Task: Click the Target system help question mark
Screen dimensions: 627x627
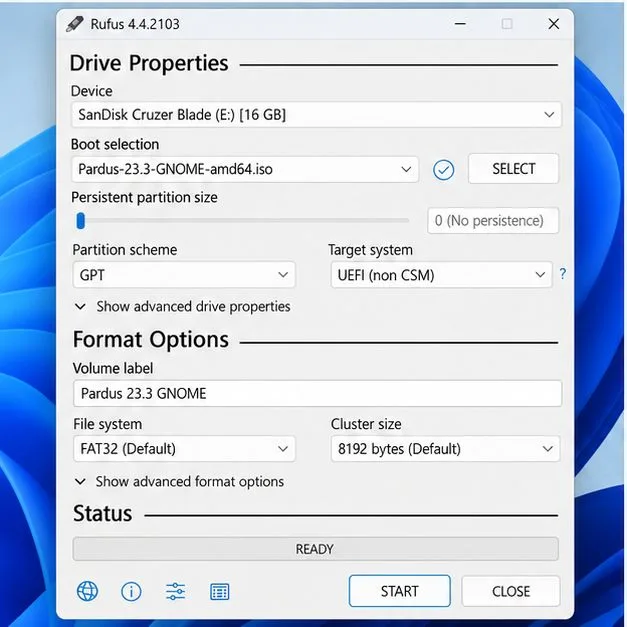Action: [x=563, y=274]
